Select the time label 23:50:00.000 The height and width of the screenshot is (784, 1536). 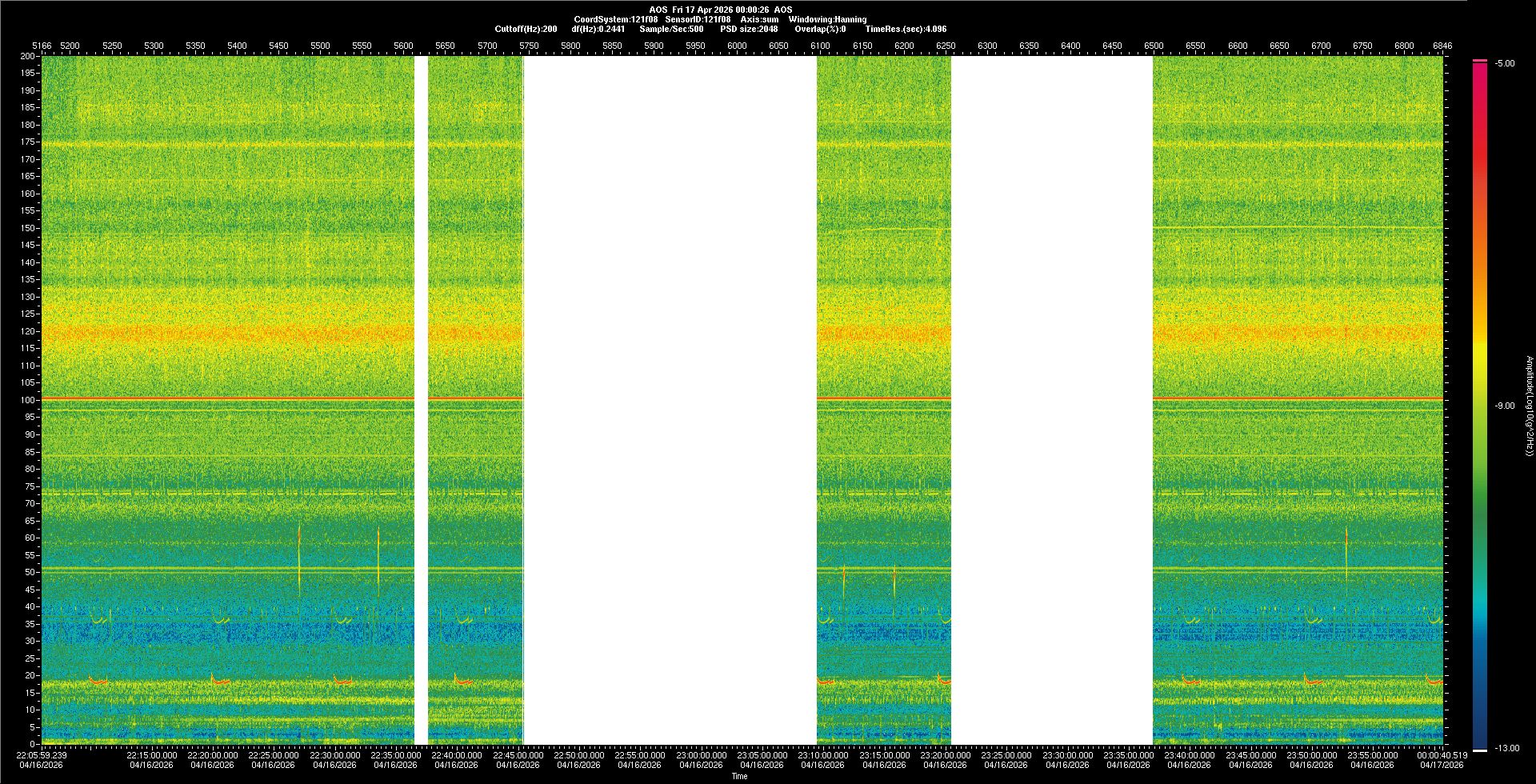coord(1311,755)
